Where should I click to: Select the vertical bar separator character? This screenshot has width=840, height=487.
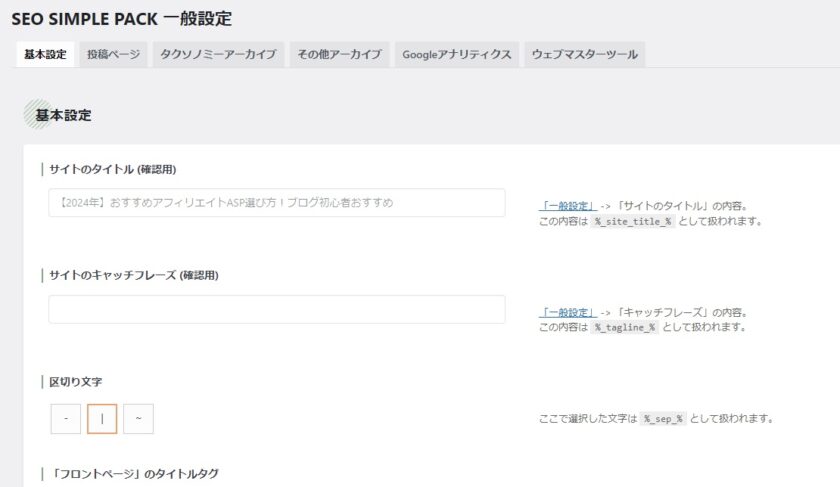(x=102, y=418)
